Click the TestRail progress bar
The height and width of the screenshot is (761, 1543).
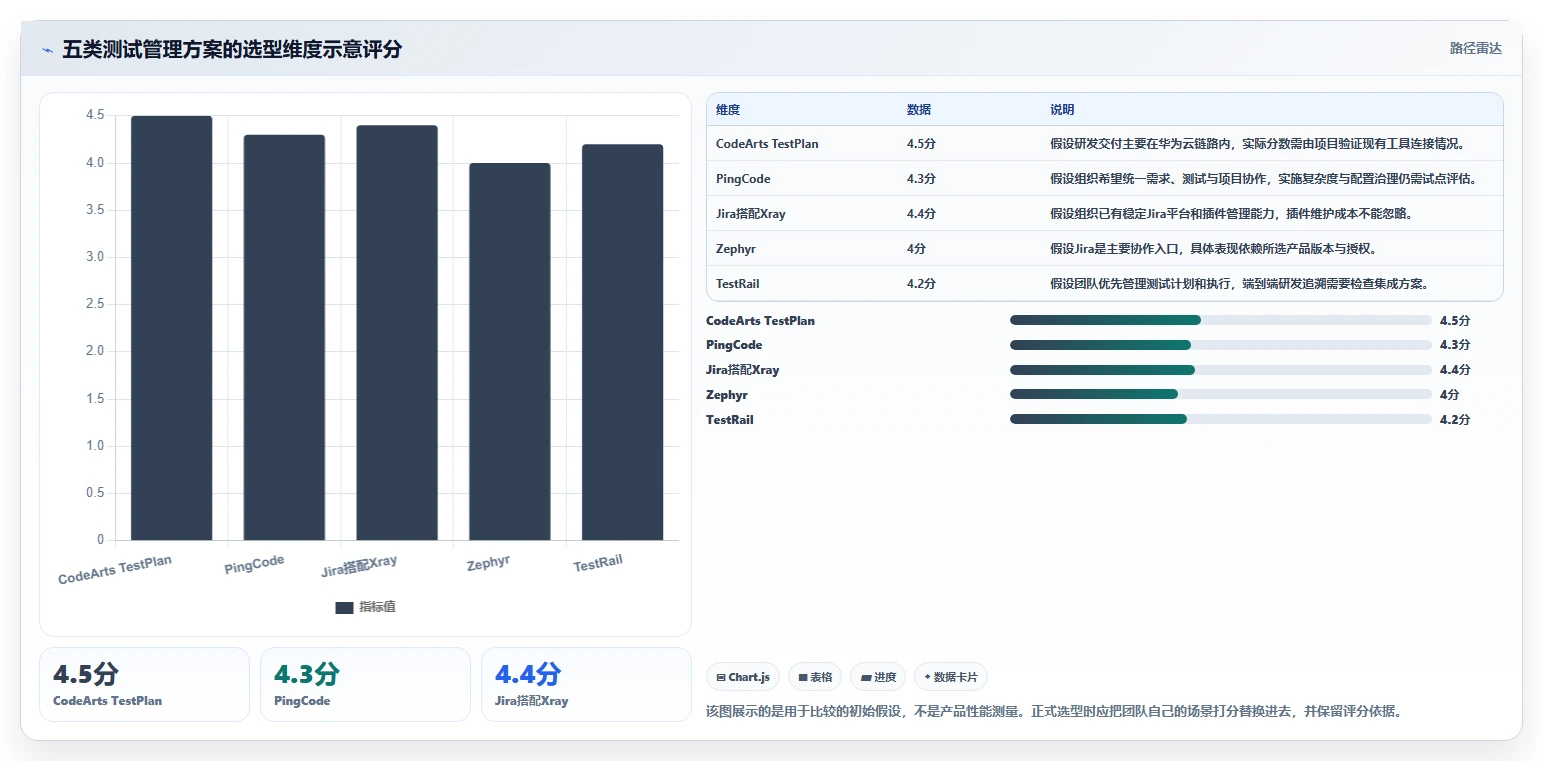click(1221, 420)
